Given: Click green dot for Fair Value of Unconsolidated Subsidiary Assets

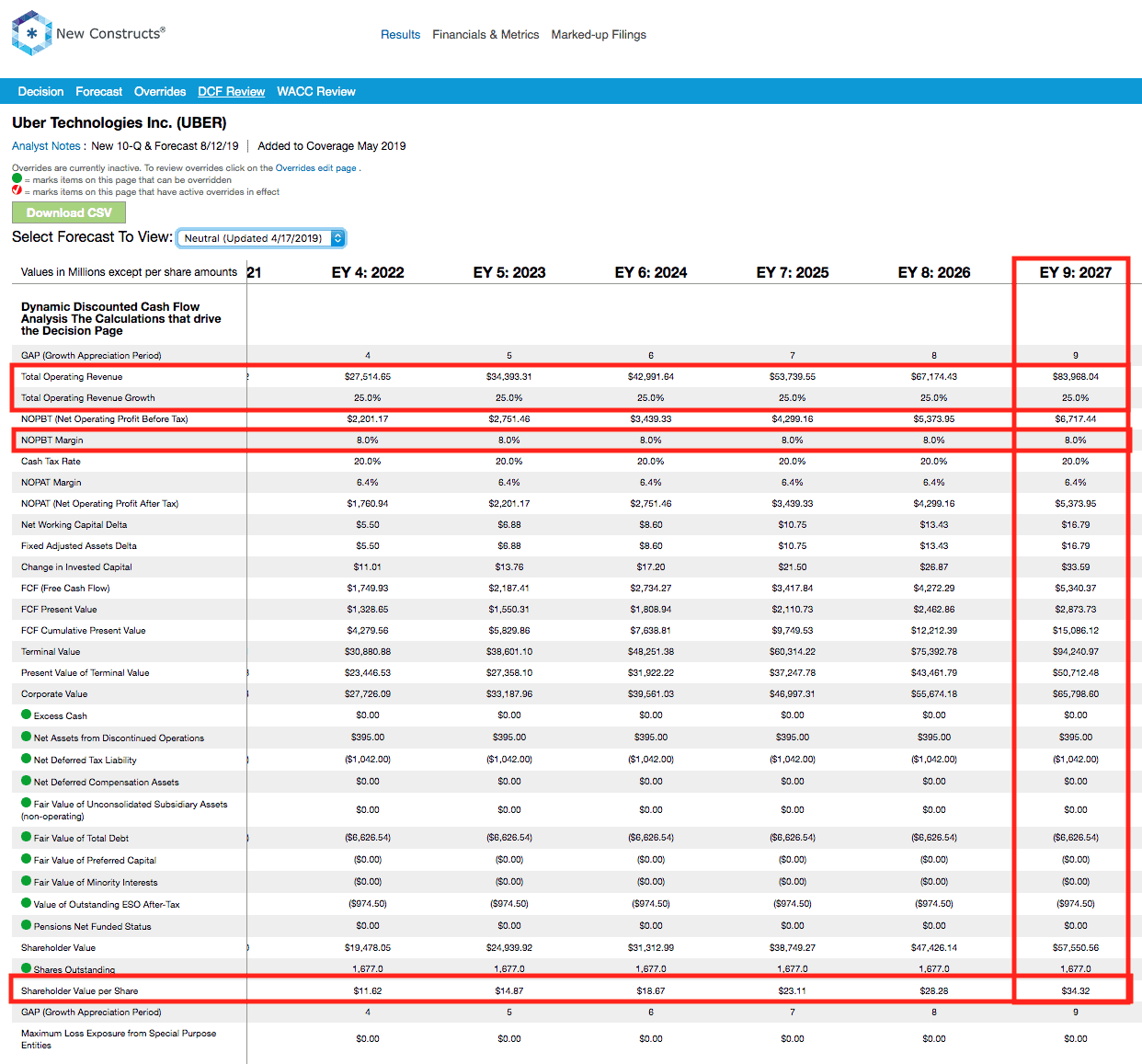Looking at the screenshot, I should point(27,803).
